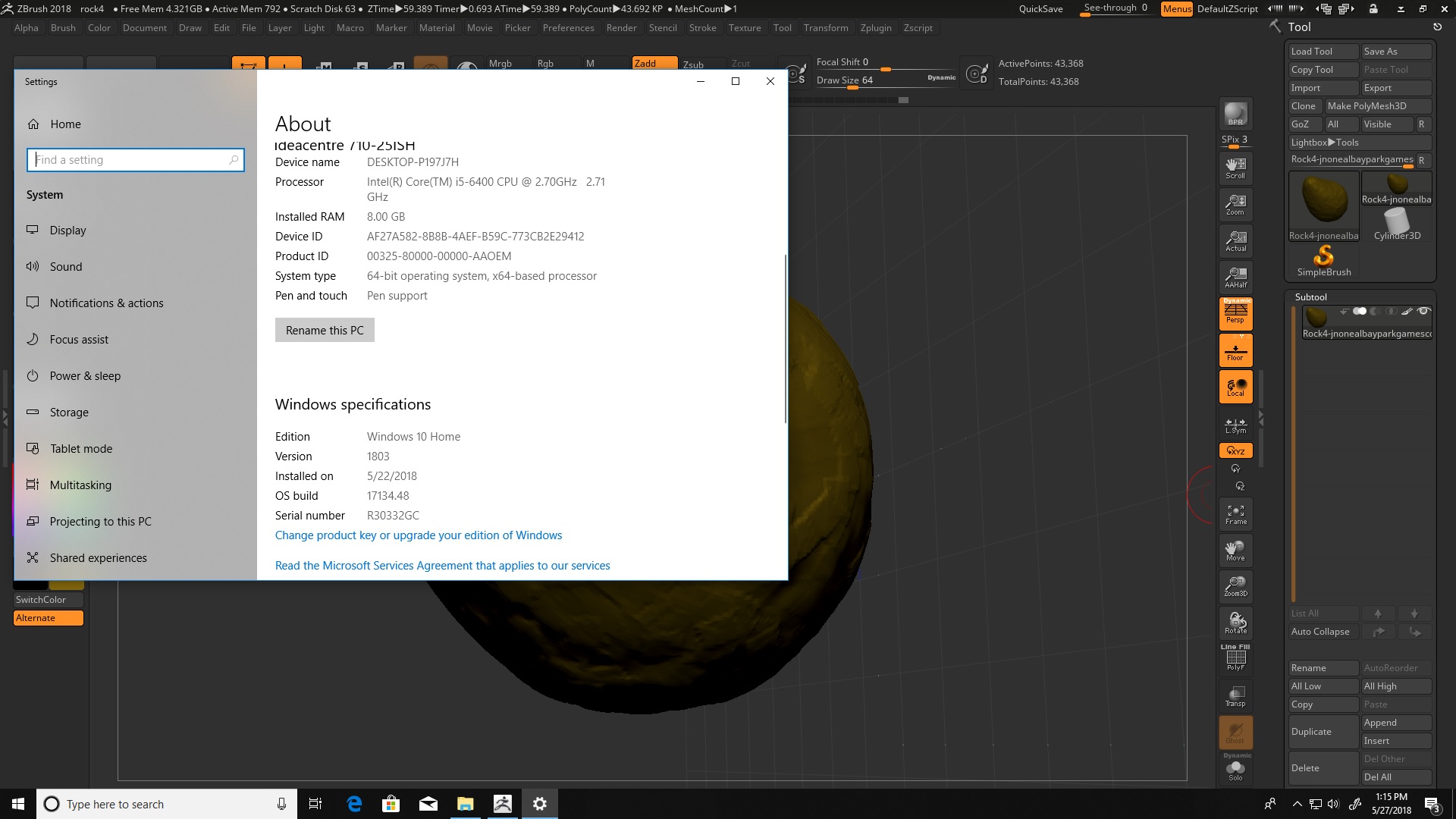Collapse the Tool palette header

coord(1299,27)
